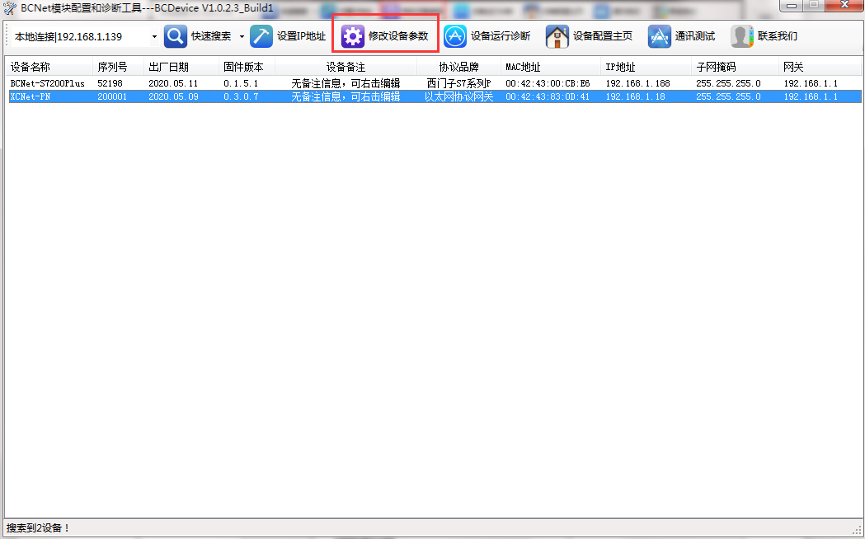Click gateway cell of XCNet-PN row
This screenshot has width=866, height=539.
[x=811, y=97]
